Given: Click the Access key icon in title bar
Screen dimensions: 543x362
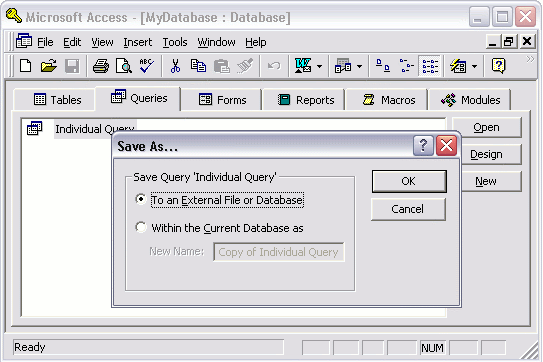Looking at the screenshot, I should point(14,16).
